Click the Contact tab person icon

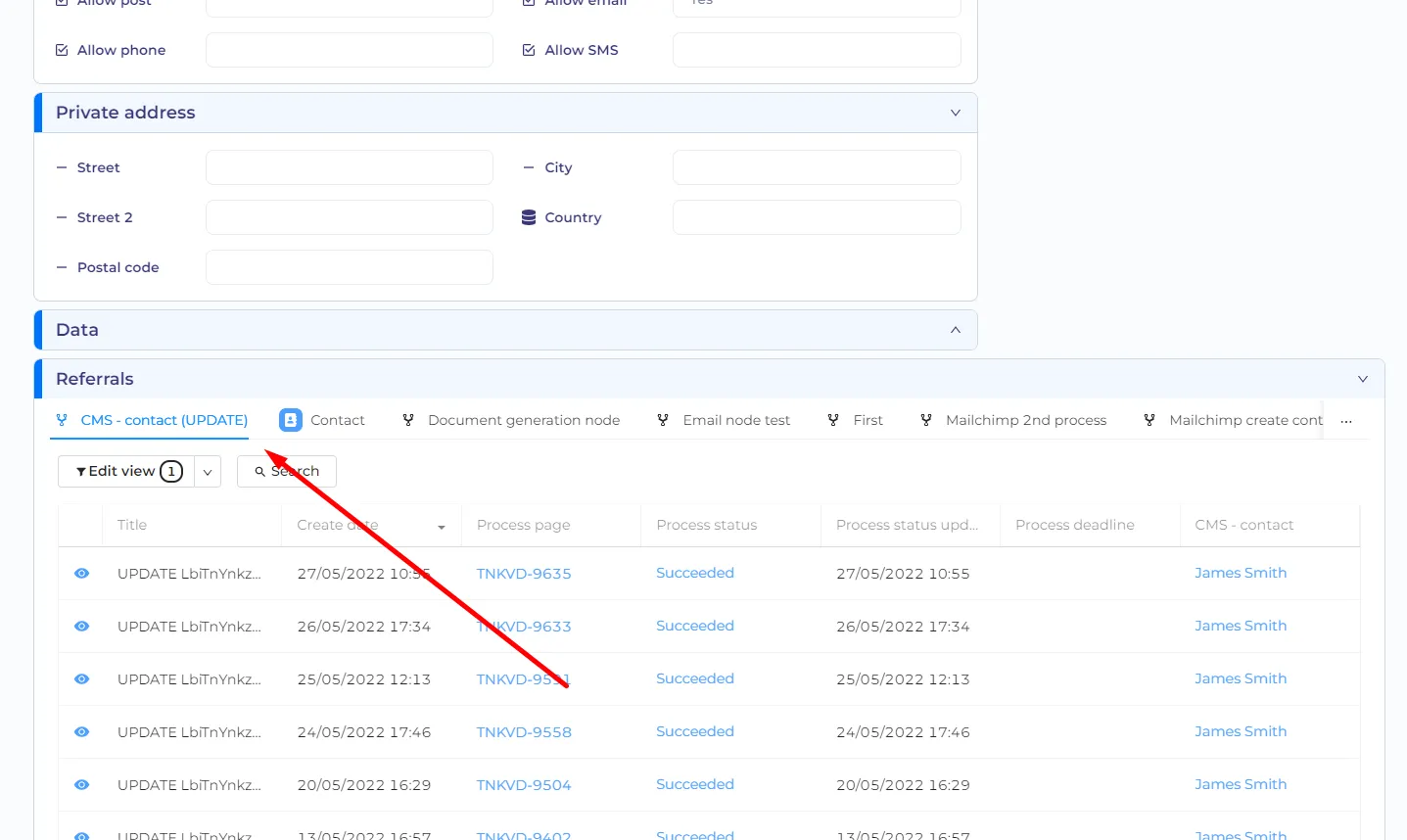click(x=291, y=420)
